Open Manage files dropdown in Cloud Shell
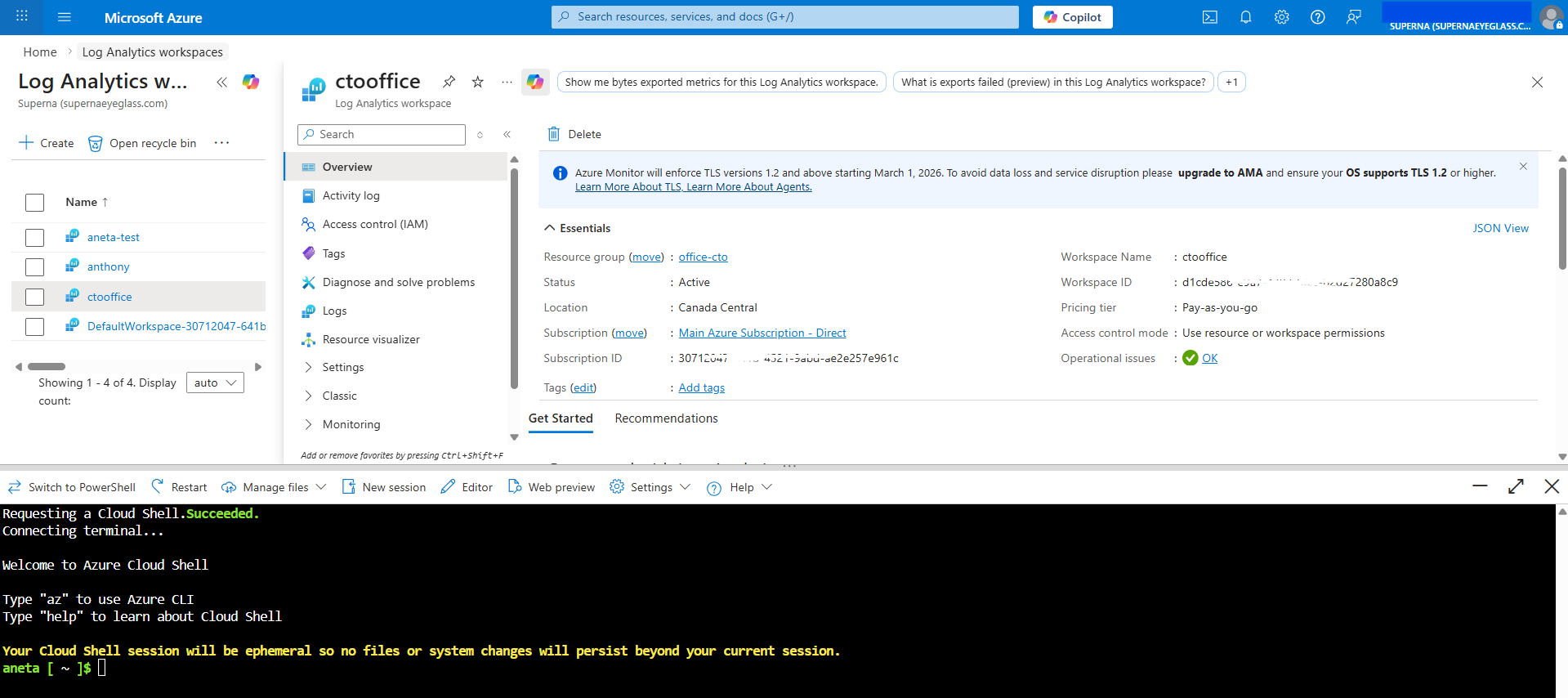 tap(274, 487)
